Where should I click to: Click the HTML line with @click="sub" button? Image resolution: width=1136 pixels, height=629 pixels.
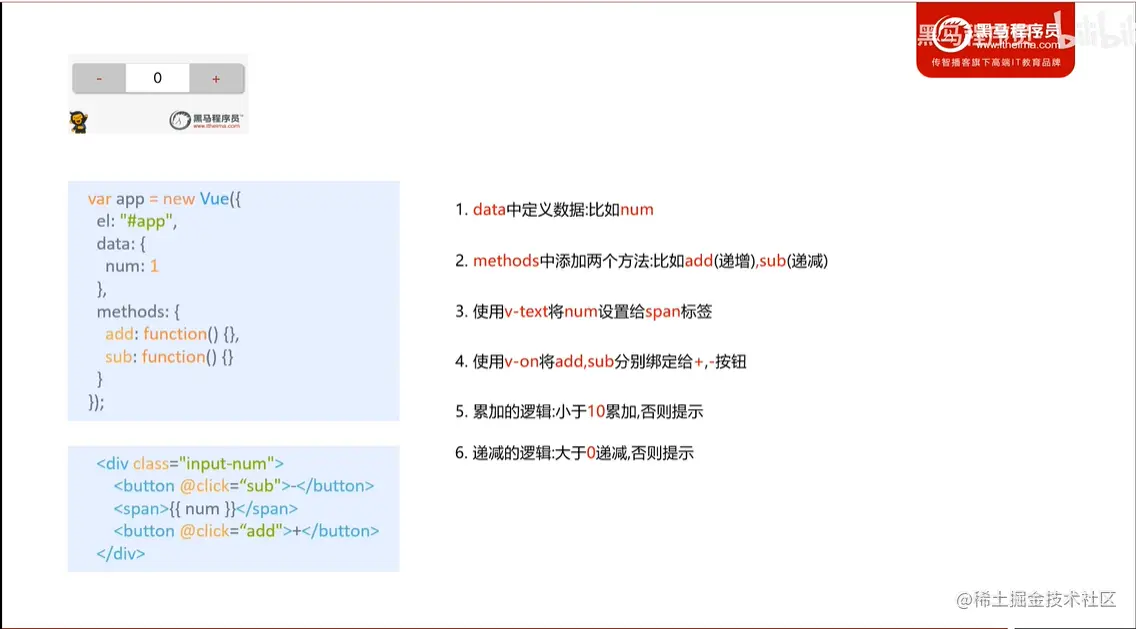pyautogui.click(x=243, y=486)
